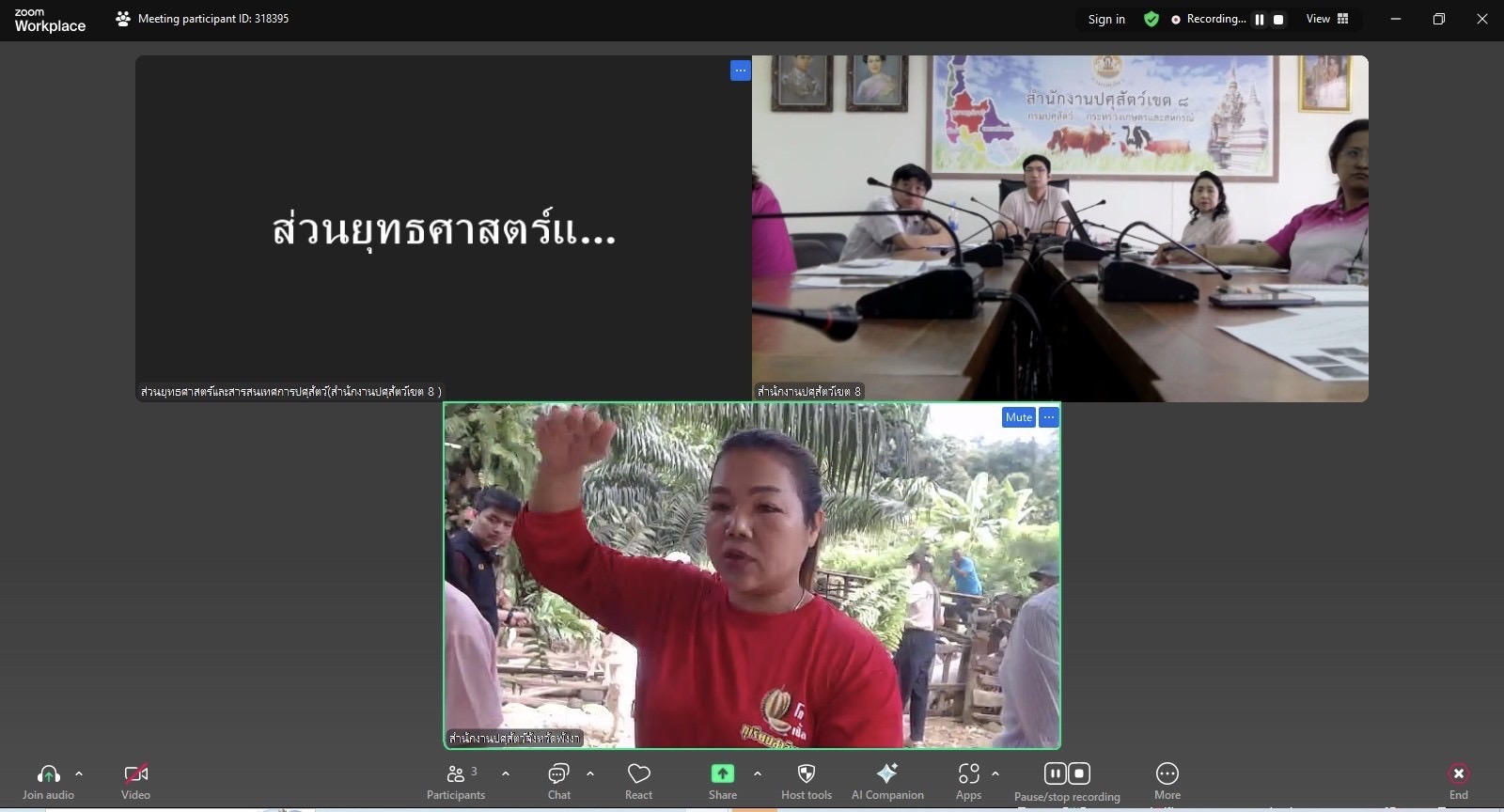Stop the recording in top bar
This screenshot has width=1504, height=812.
pyautogui.click(x=1278, y=20)
